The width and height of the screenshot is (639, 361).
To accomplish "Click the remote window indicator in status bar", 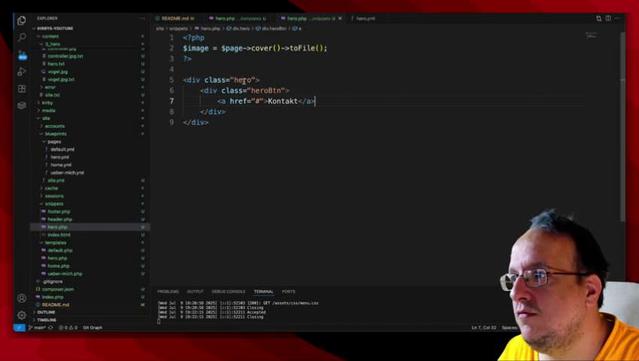I will point(19,328).
